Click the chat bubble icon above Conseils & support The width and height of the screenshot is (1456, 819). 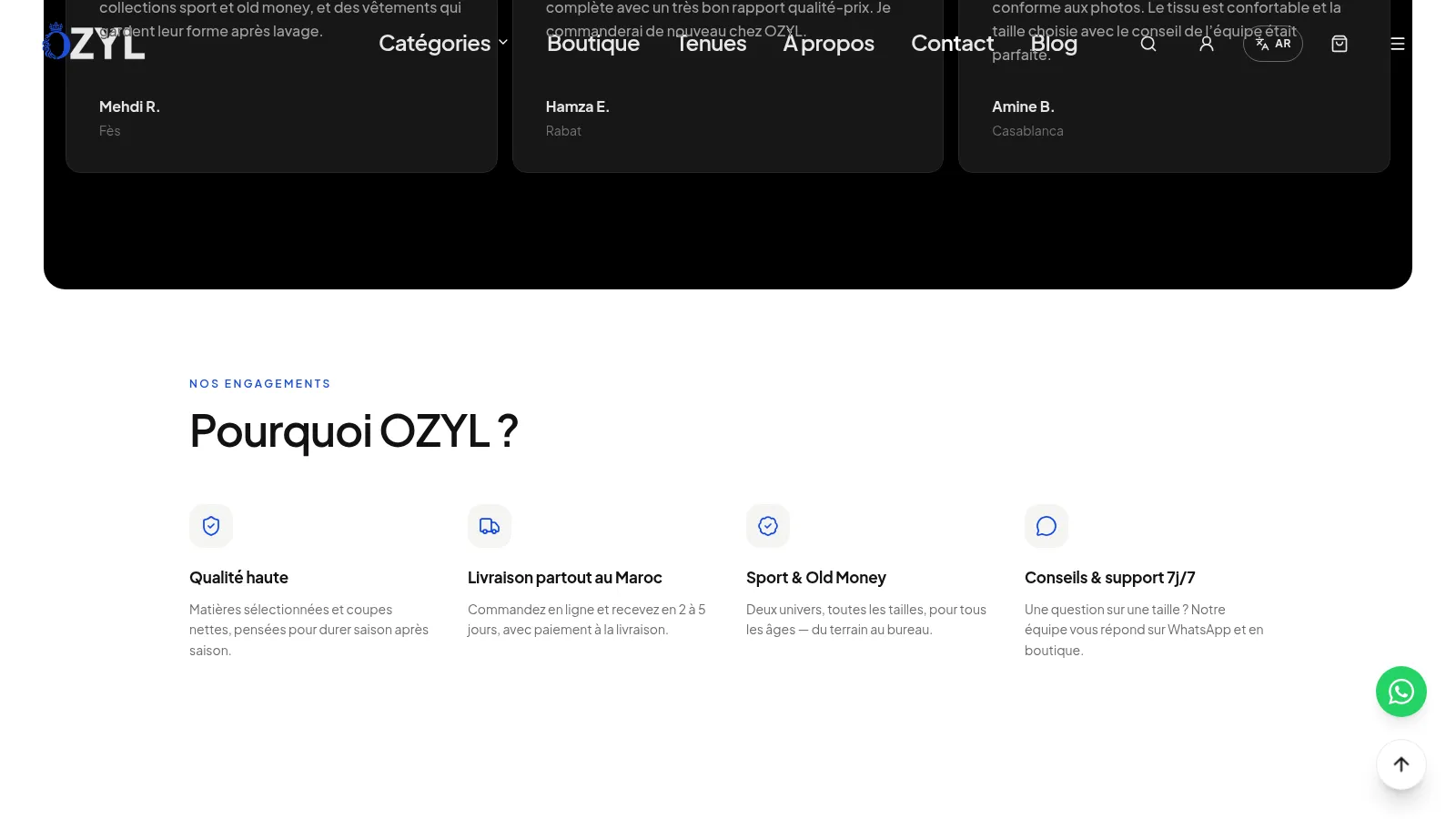tap(1046, 526)
